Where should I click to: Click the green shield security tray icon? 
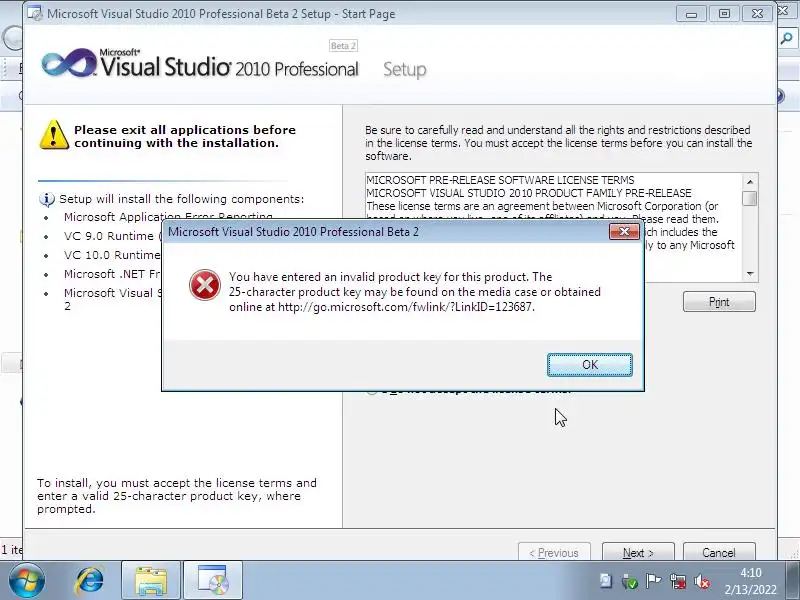coord(629,581)
